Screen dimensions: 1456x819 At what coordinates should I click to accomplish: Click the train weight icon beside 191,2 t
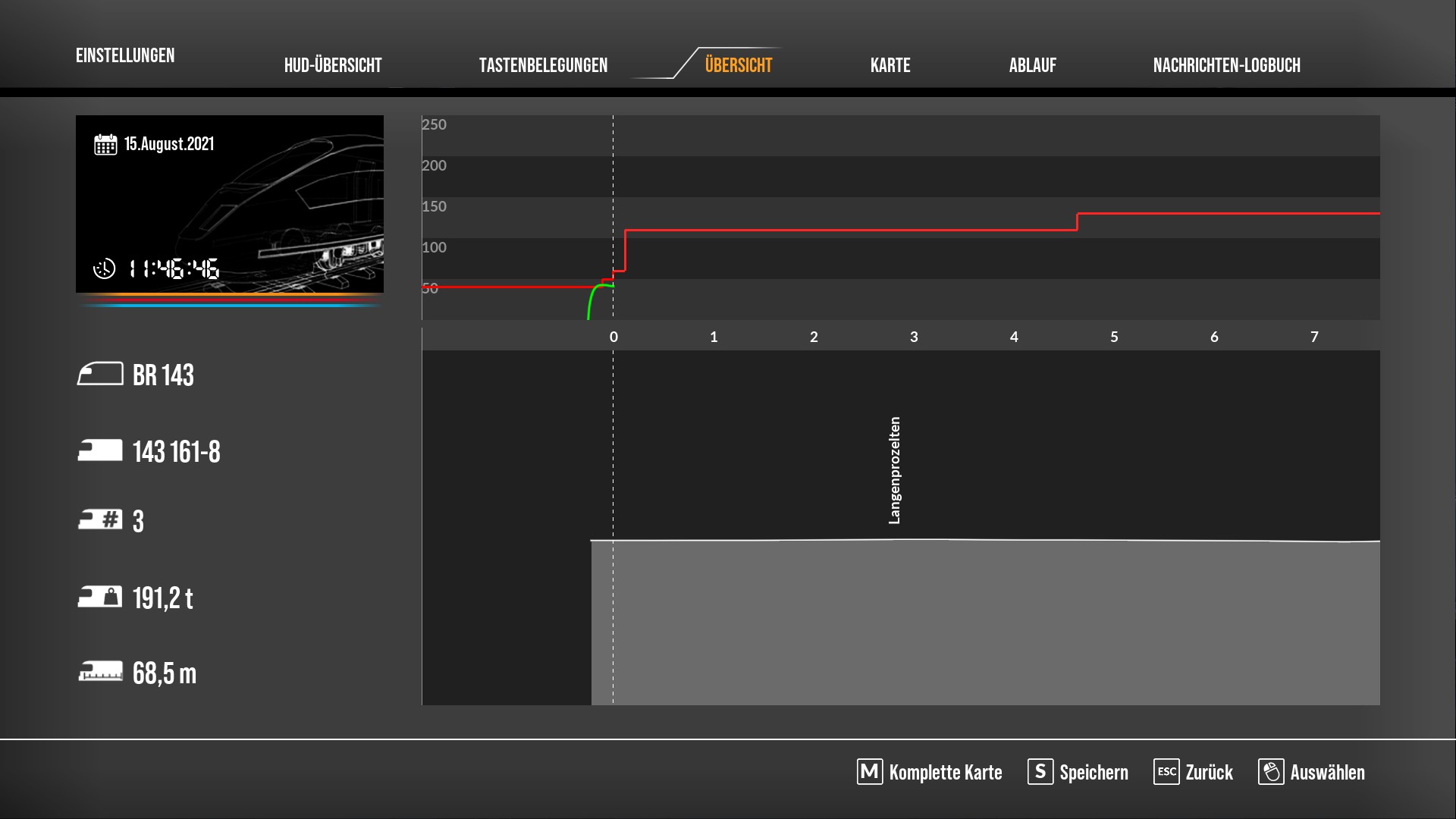(x=100, y=597)
